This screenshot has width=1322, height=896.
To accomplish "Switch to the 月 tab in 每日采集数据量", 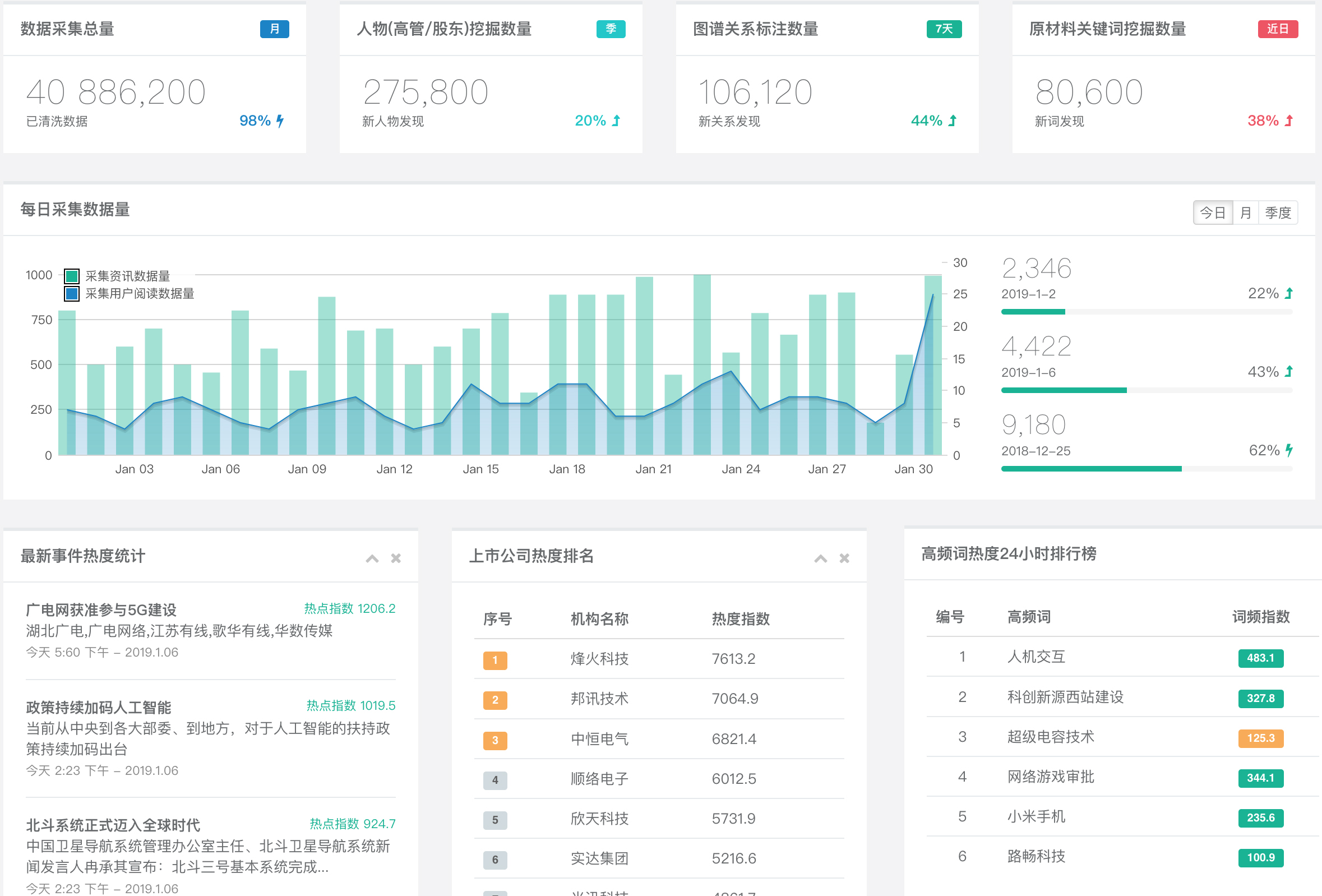I will coord(1246,212).
